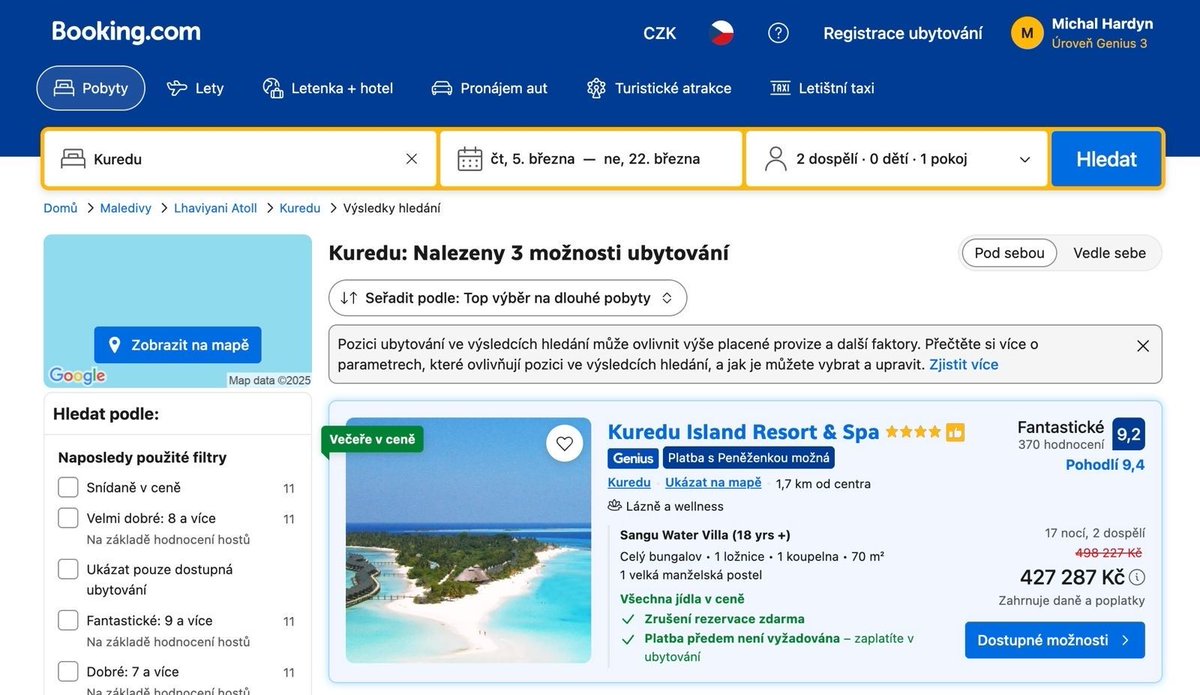Check Fantastické: 9 a více filter
Image resolution: width=1200 pixels, height=695 pixels.
pos(68,620)
